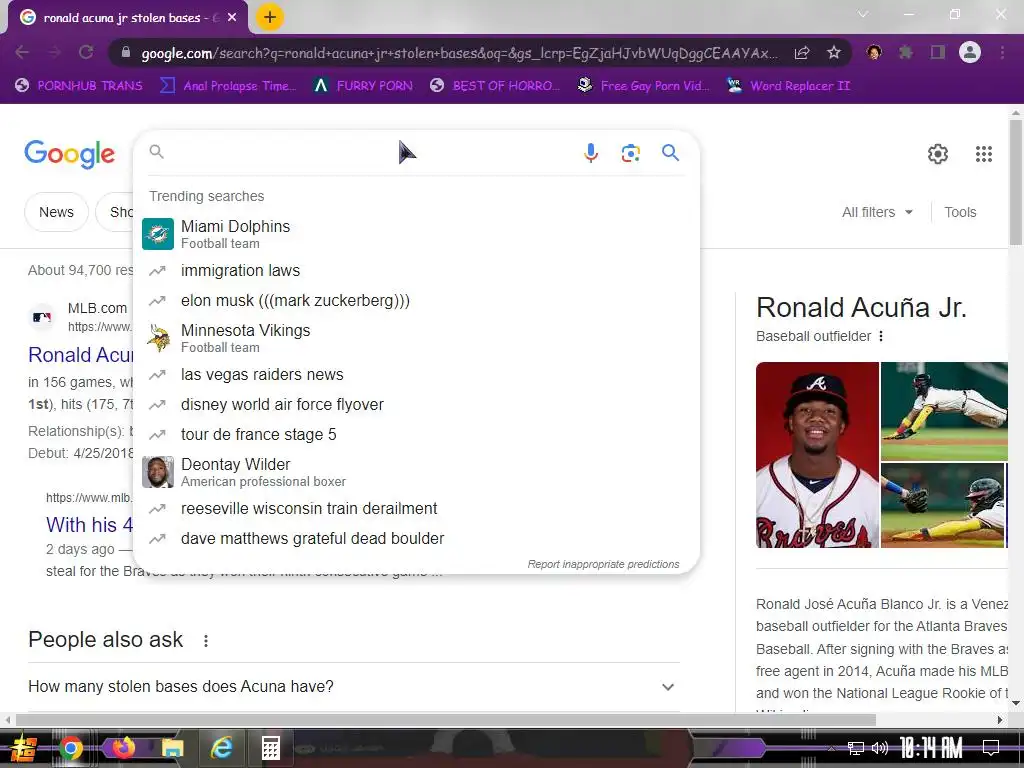Image resolution: width=1024 pixels, height=768 pixels.
Task: Close the ronald acuna jr stolen bases tab
Action: 232,18
